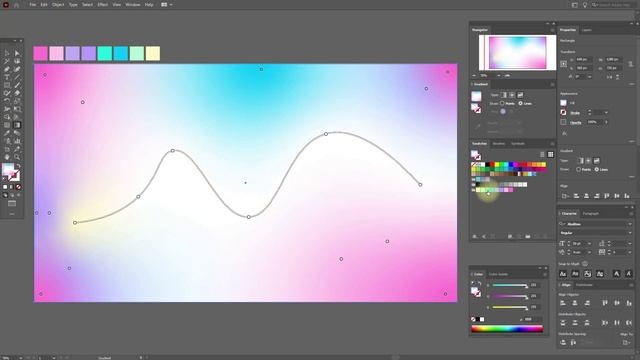Select the Type tool
The height and width of the screenshot is (360, 640).
coord(7,77)
